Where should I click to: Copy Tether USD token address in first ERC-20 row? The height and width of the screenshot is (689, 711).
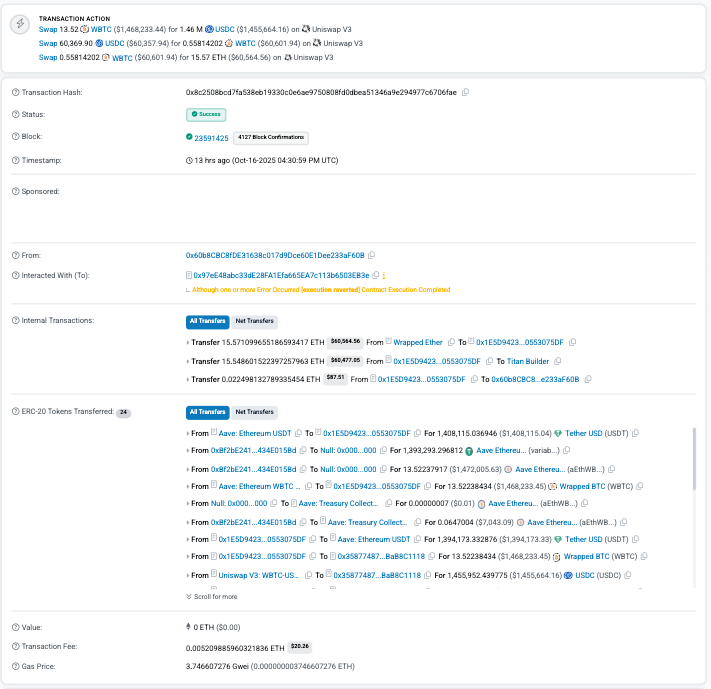coord(635,433)
